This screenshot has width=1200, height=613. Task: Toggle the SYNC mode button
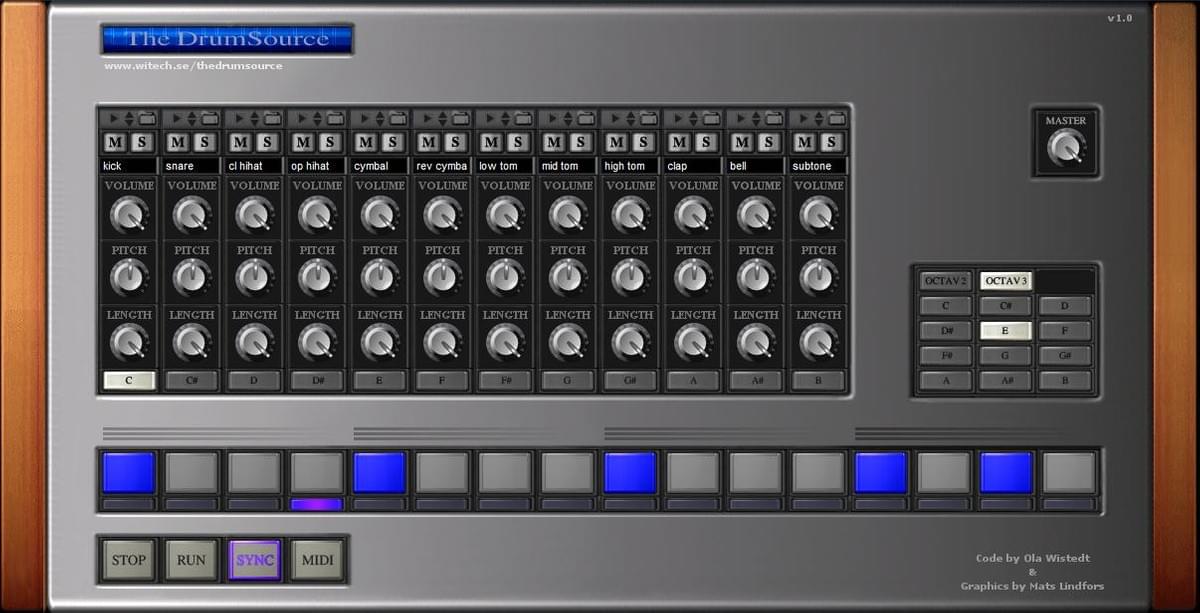coord(254,560)
